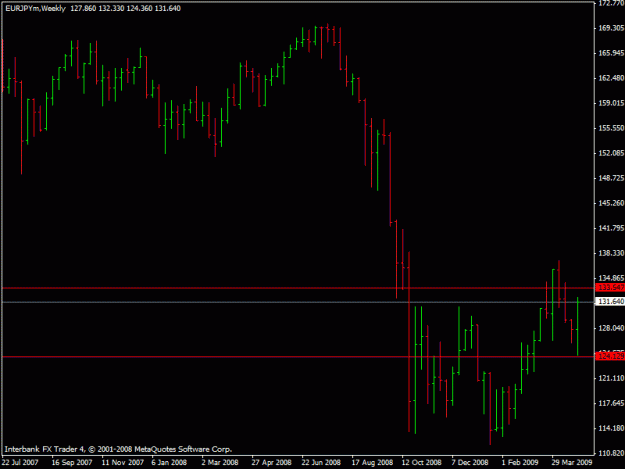Click the 110.820 price scale value
The image size is (625, 469).
[x=611, y=453]
